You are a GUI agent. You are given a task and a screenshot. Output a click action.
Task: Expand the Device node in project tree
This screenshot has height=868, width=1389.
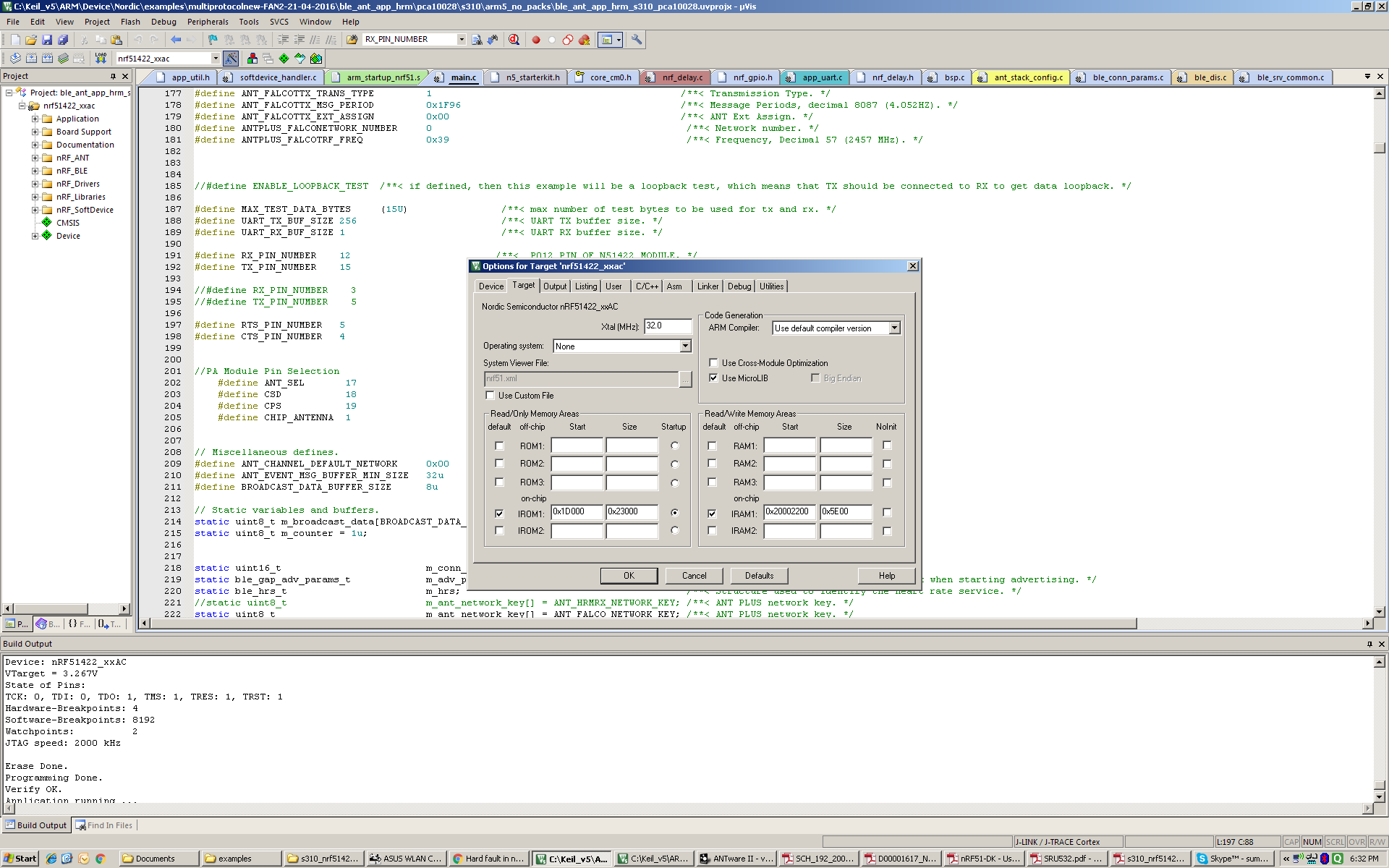pyautogui.click(x=35, y=236)
